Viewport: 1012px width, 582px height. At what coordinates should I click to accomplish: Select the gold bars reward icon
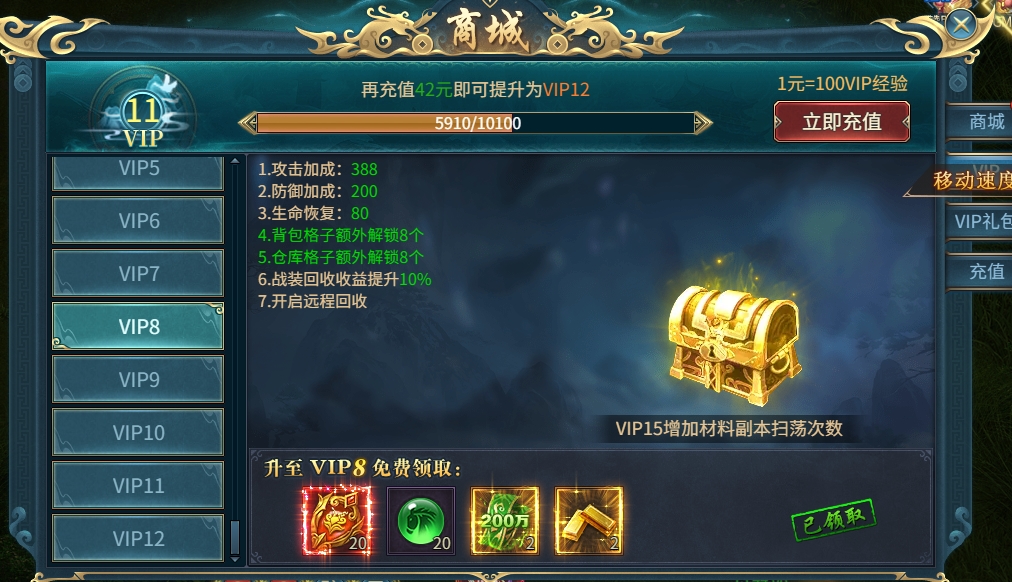[589, 521]
